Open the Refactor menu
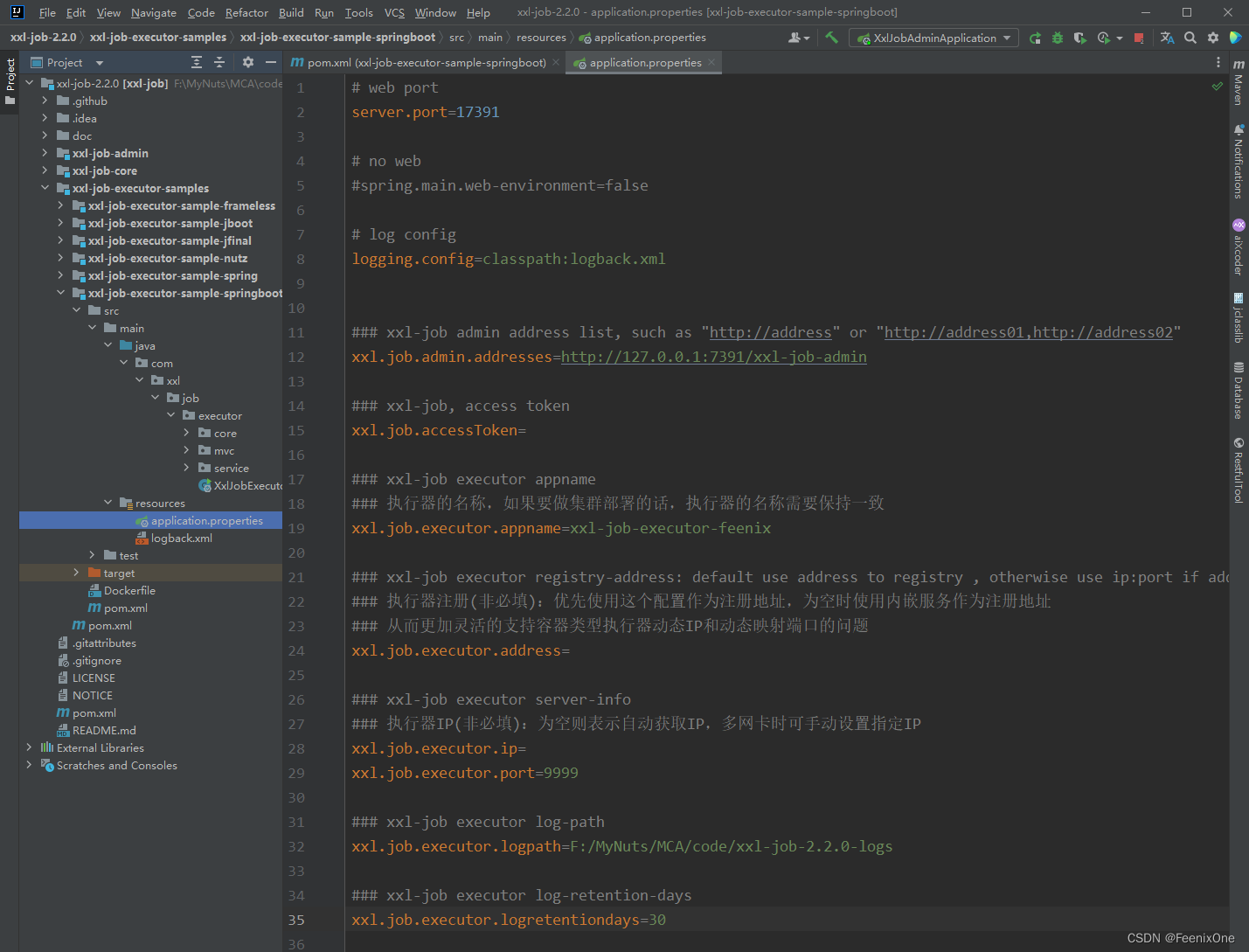The image size is (1249, 952). pos(246,12)
